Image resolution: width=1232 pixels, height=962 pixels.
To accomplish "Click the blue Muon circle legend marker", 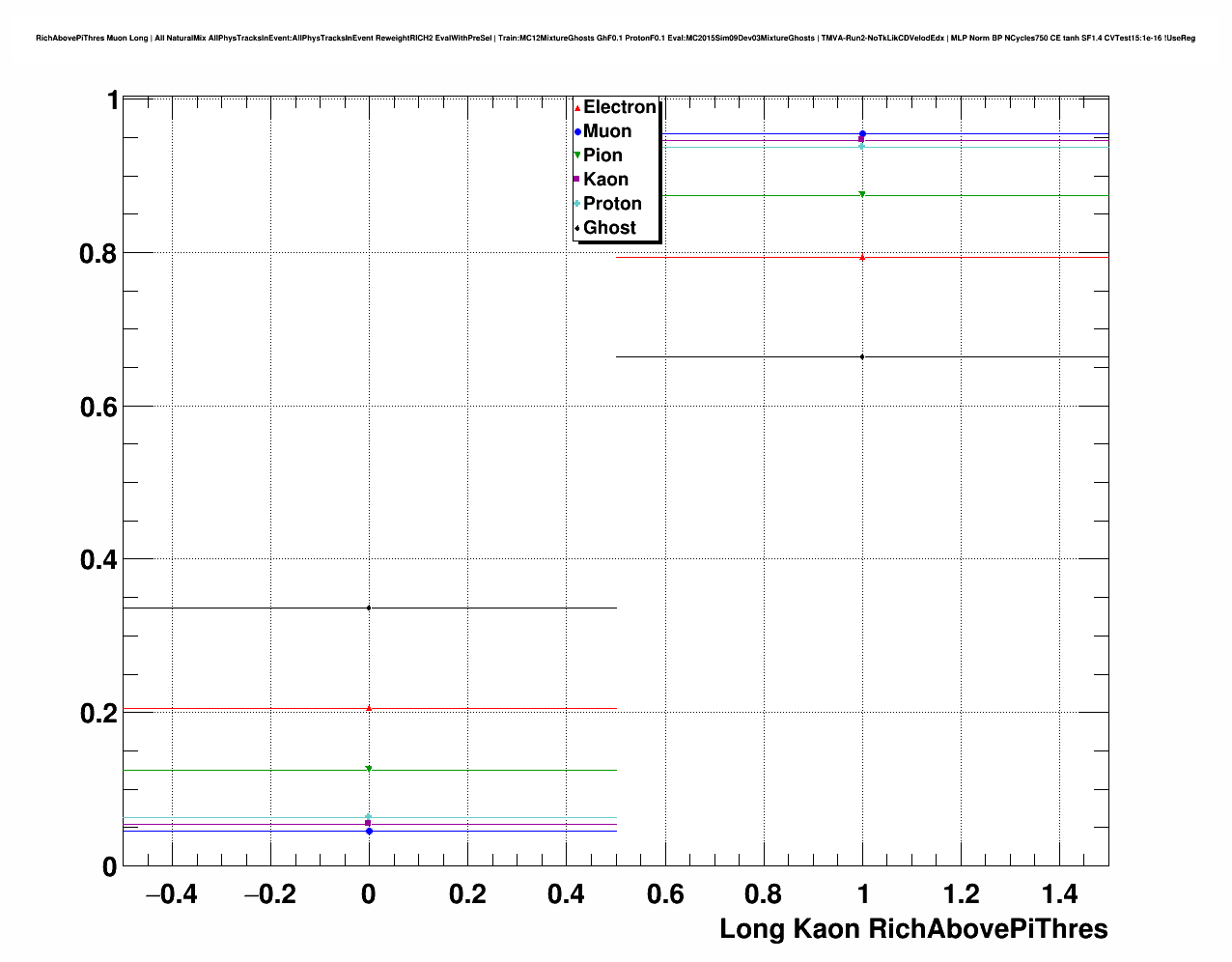I will pyautogui.click(x=577, y=132).
